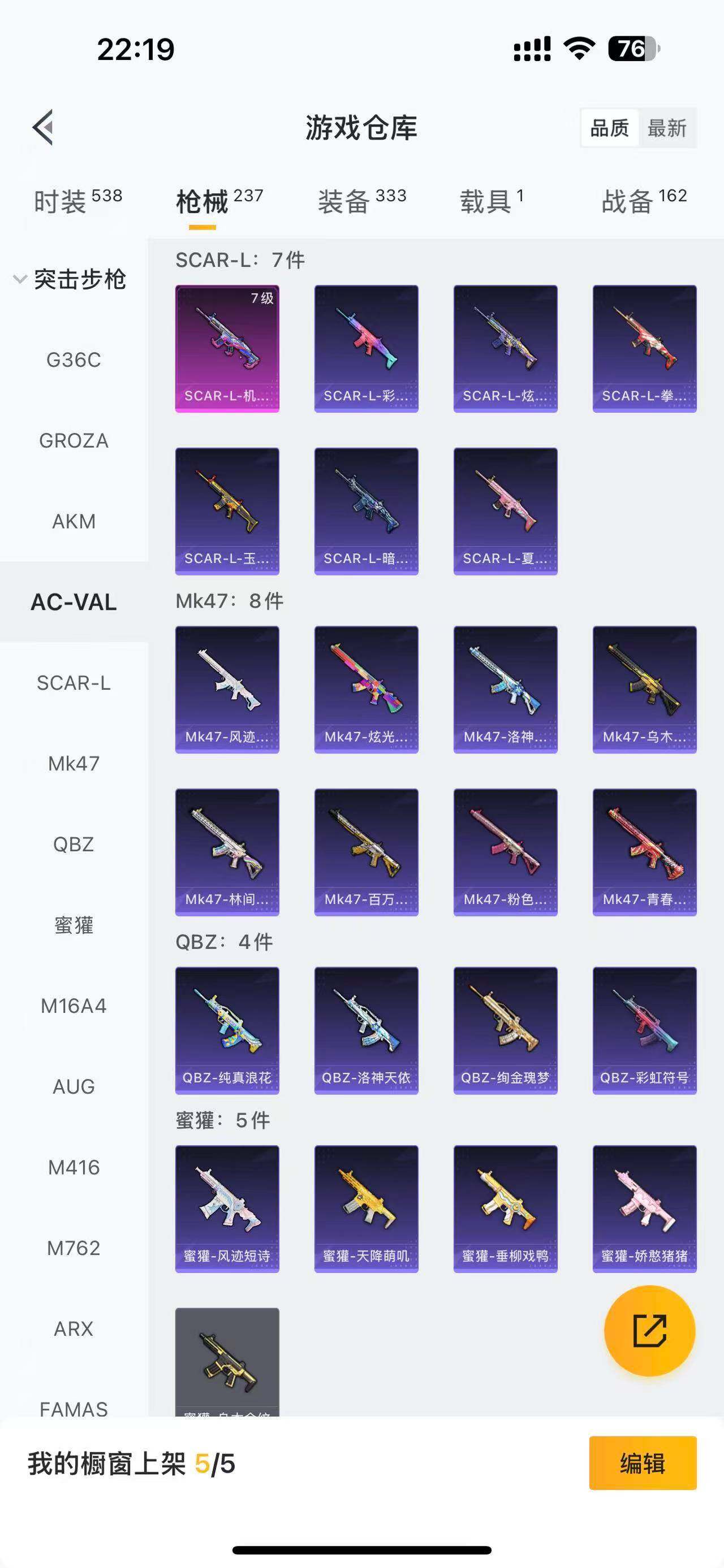Open the 载具 tab
This screenshot has height=1568, width=724.
(x=492, y=201)
